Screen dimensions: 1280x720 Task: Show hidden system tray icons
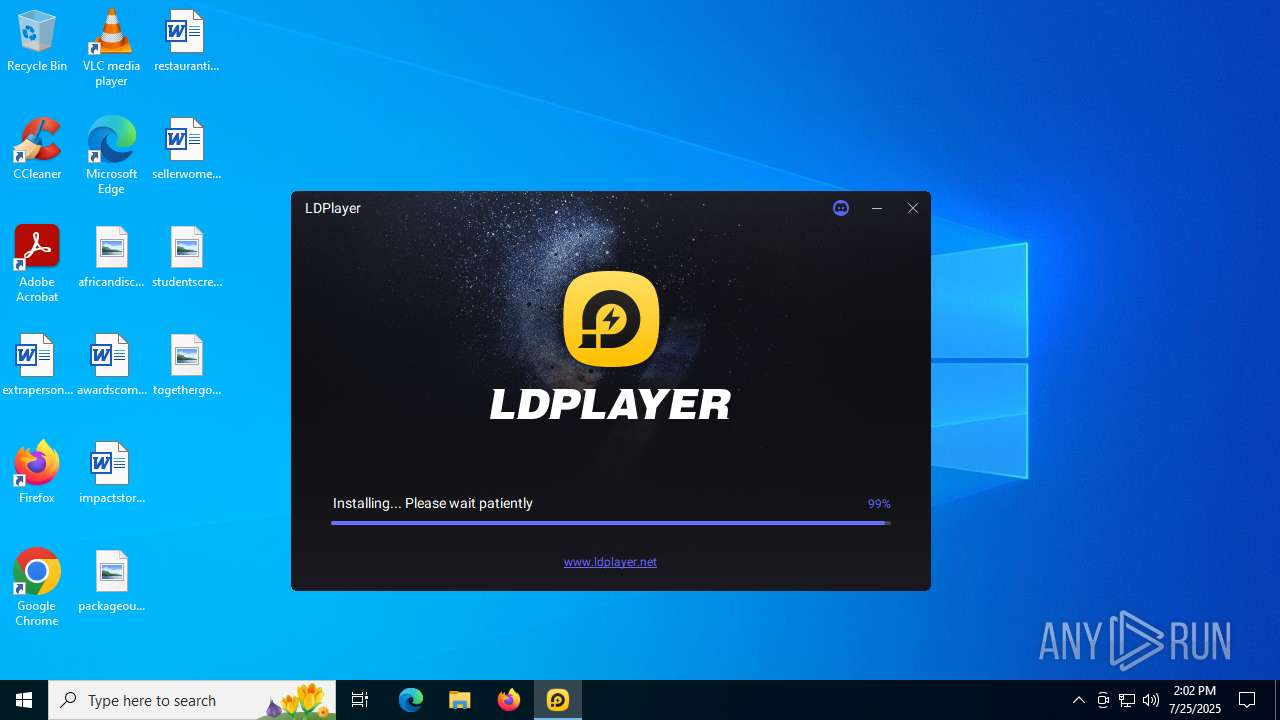[x=1078, y=700]
